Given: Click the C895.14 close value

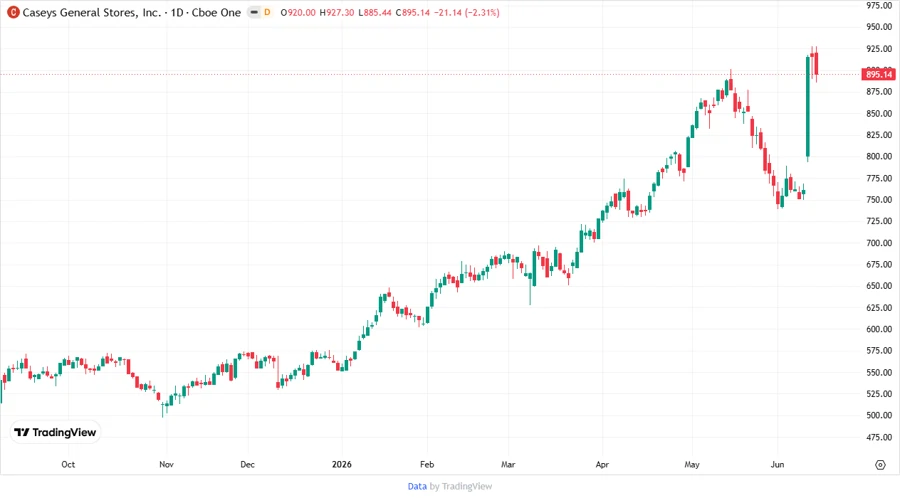Looking at the screenshot, I should 413,13.
